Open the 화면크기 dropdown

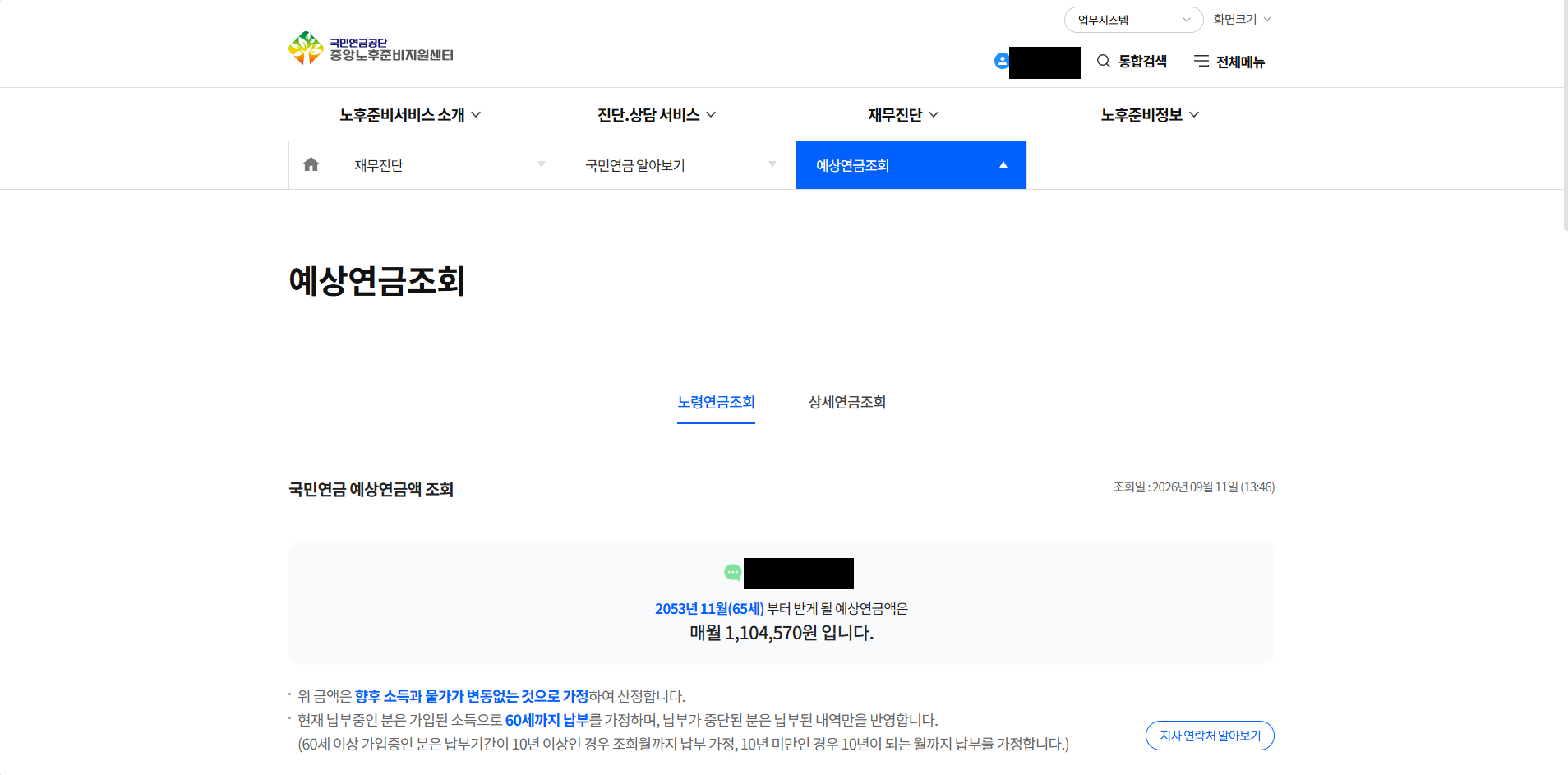click(x=1242, y=19)
